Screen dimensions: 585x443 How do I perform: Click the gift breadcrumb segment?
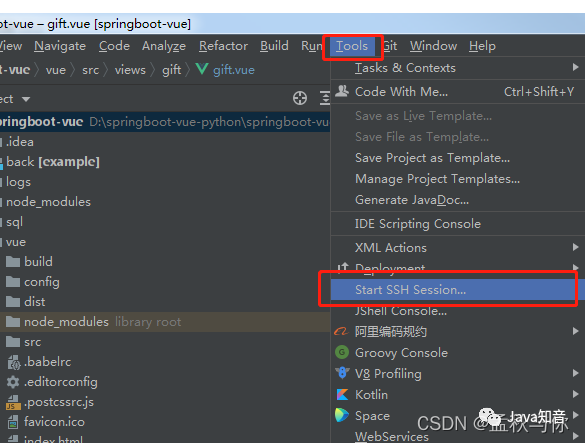coord(171,70)
